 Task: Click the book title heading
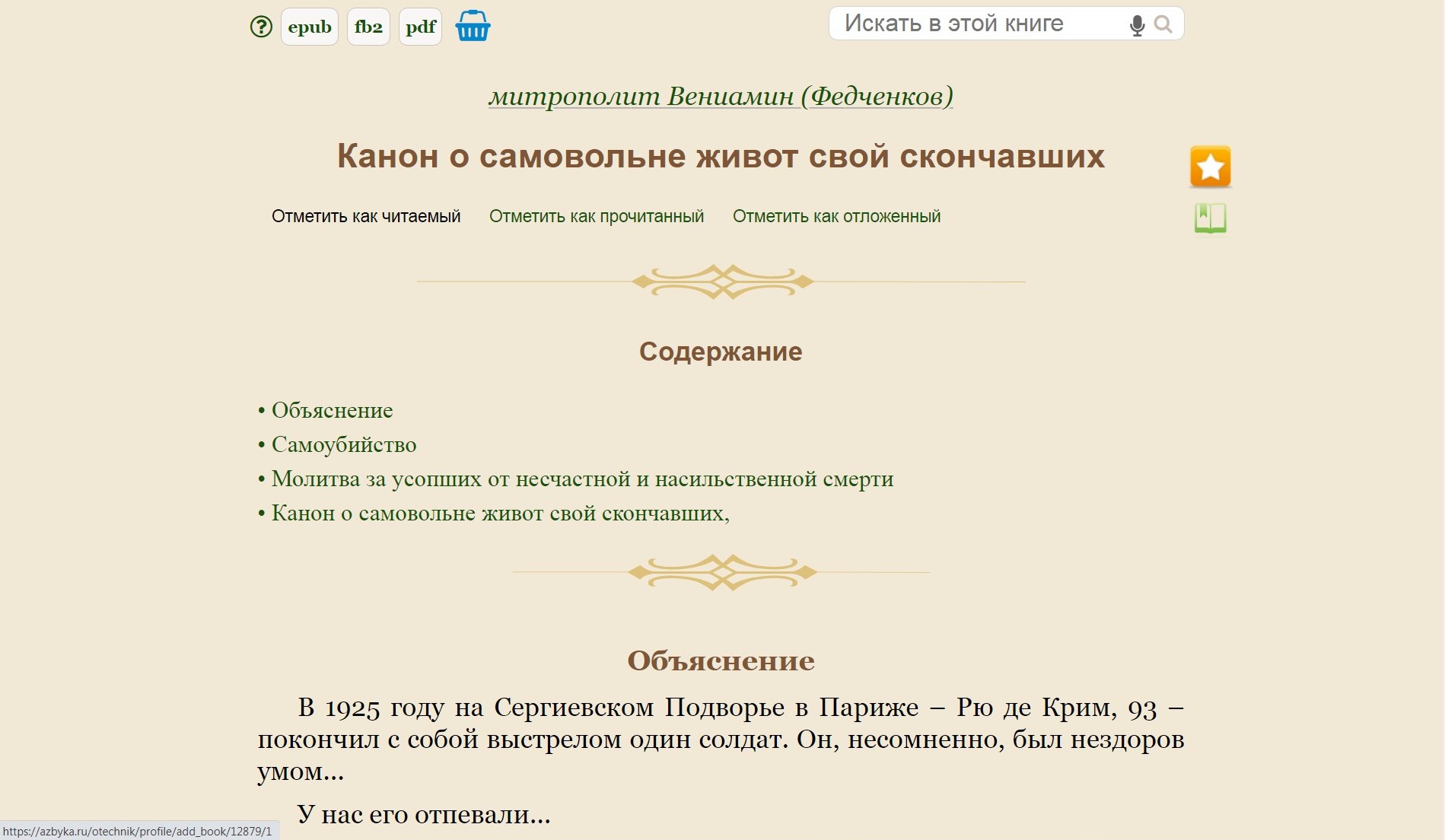point(721,156)
